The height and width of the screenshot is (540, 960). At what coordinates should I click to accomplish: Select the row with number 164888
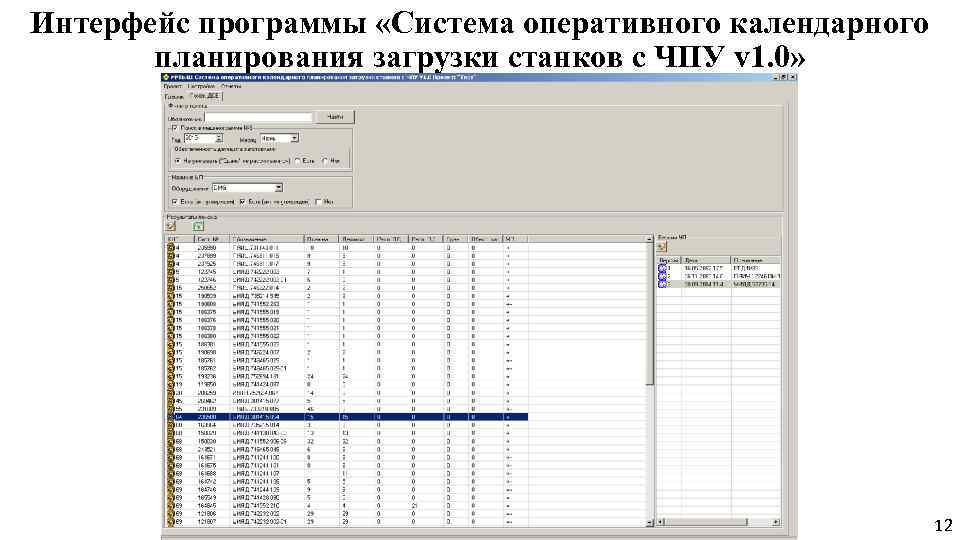point(347,473)
